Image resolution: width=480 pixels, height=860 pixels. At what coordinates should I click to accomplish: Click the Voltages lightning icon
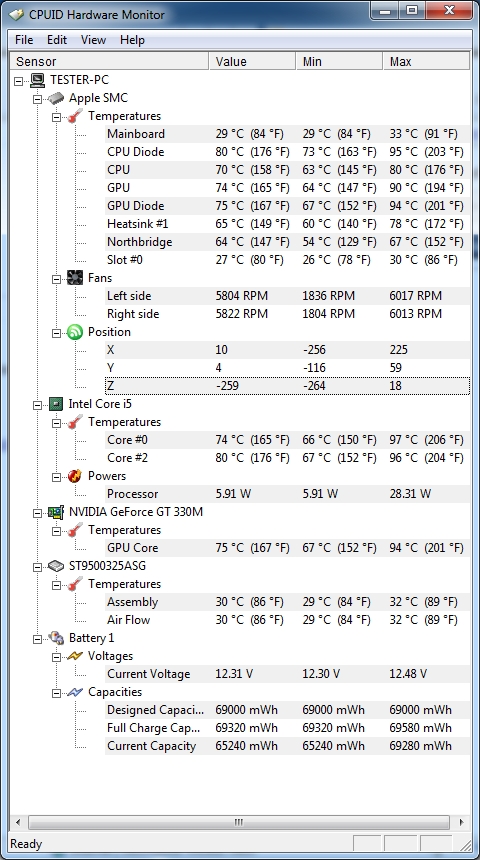pyautogui.click(x=75, y=656)
